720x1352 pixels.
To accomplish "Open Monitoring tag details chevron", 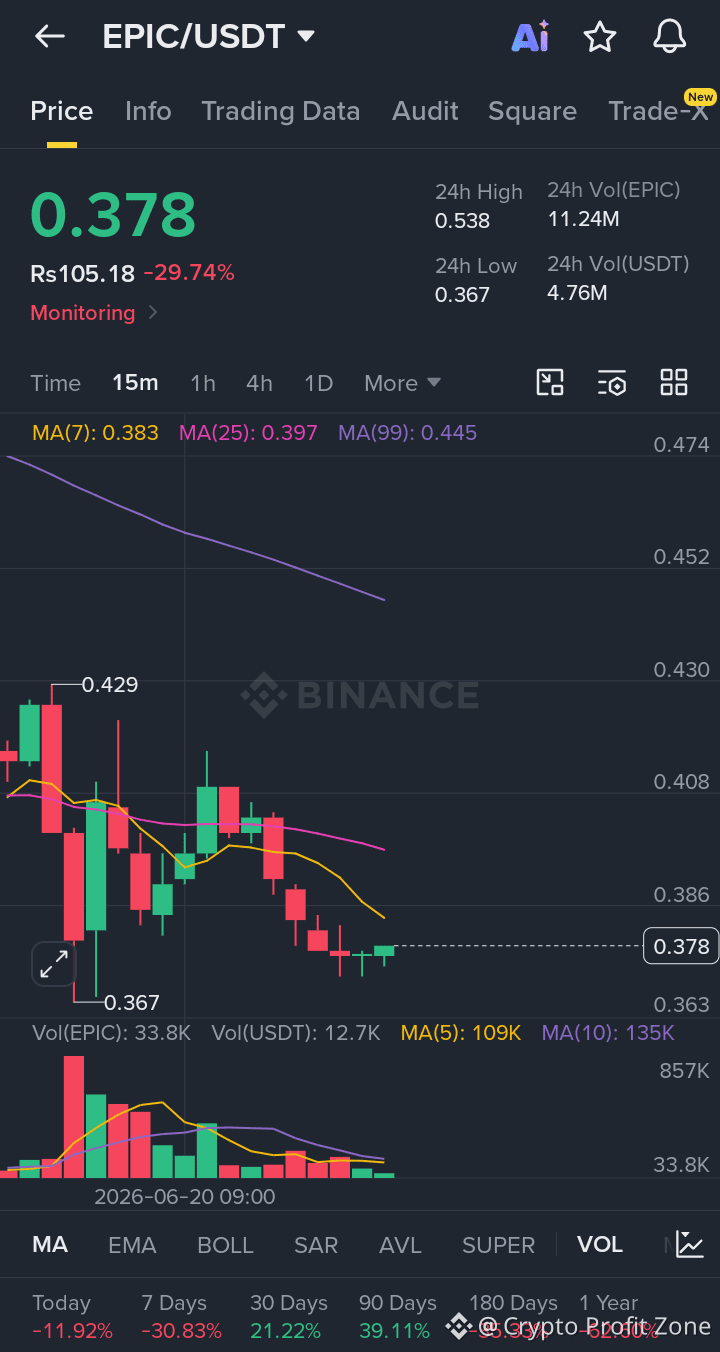I will coord(153,312).
